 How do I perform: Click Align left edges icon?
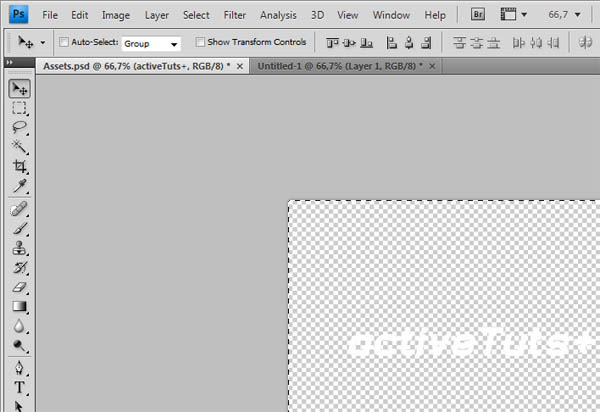[391, 42]
